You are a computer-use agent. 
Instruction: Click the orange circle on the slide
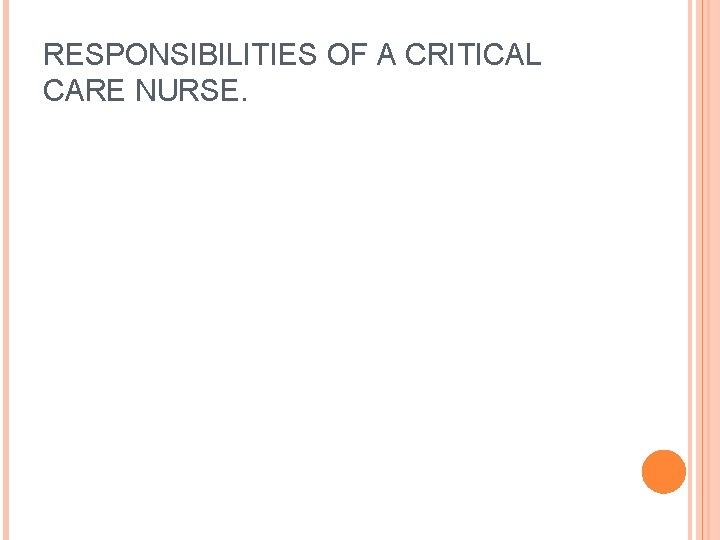point(664,472)
